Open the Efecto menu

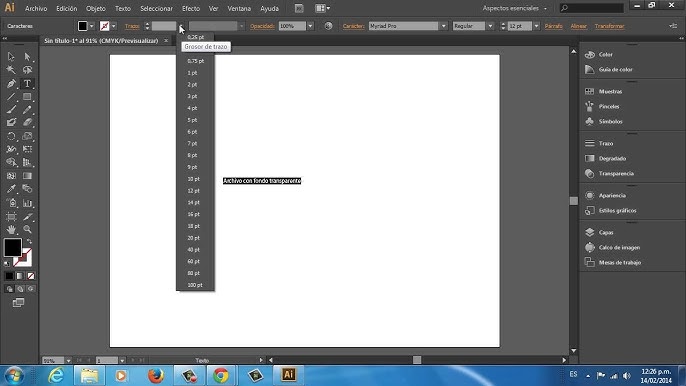[x=191, y=8]
